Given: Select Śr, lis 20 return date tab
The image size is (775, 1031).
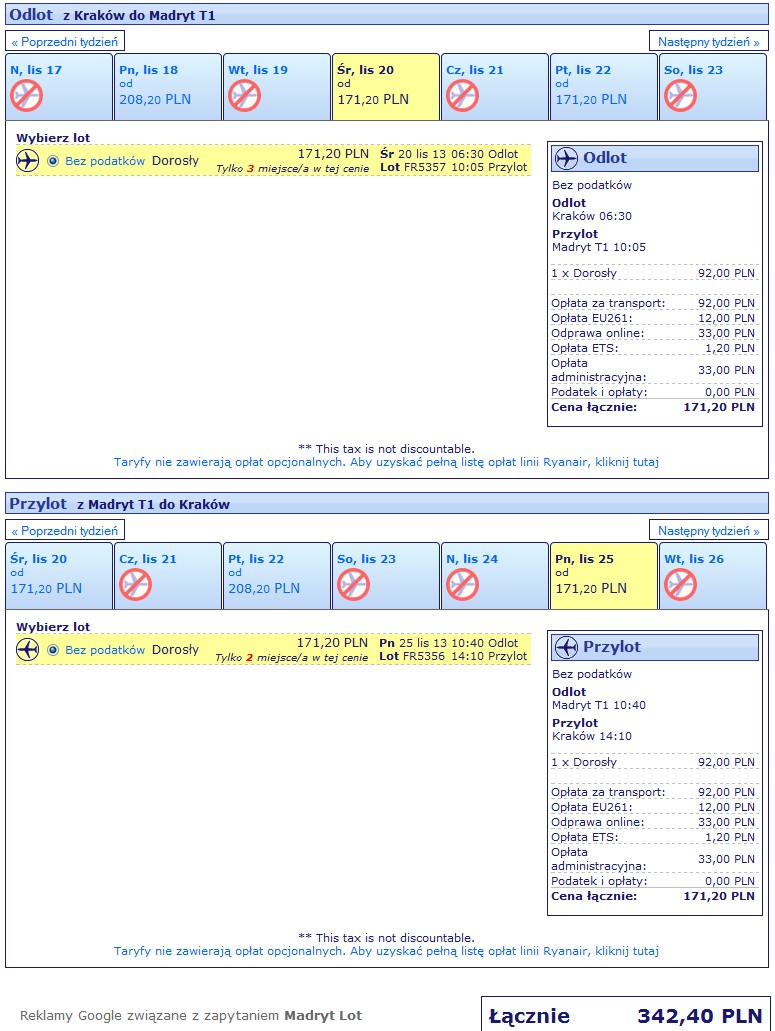Looking at the screenshot, I should 59,576.
